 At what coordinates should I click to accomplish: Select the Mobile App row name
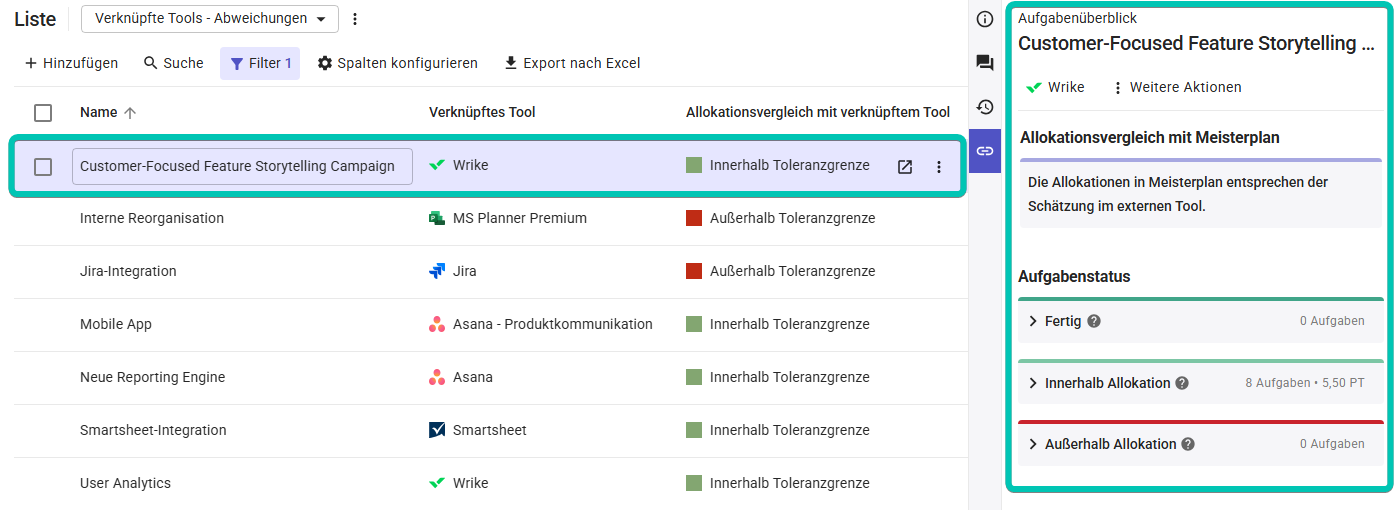pyautogui.click(x=116, y=324)
